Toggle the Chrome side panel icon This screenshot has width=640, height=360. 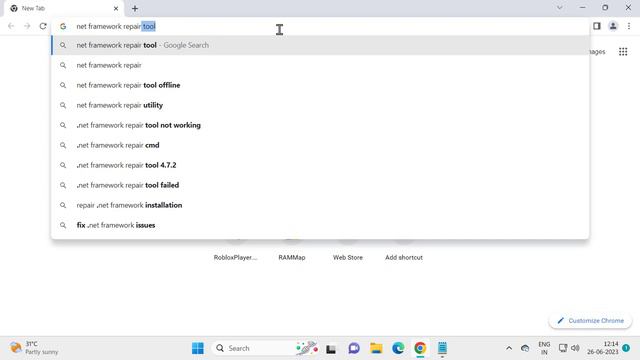597,26
